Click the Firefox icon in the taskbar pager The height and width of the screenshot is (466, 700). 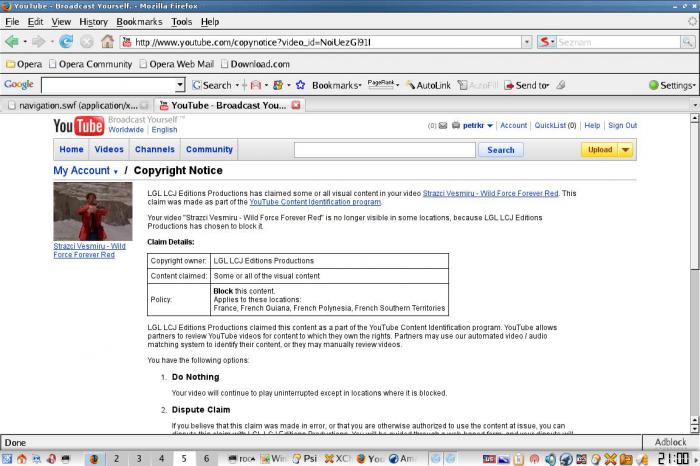pos(94,459)
